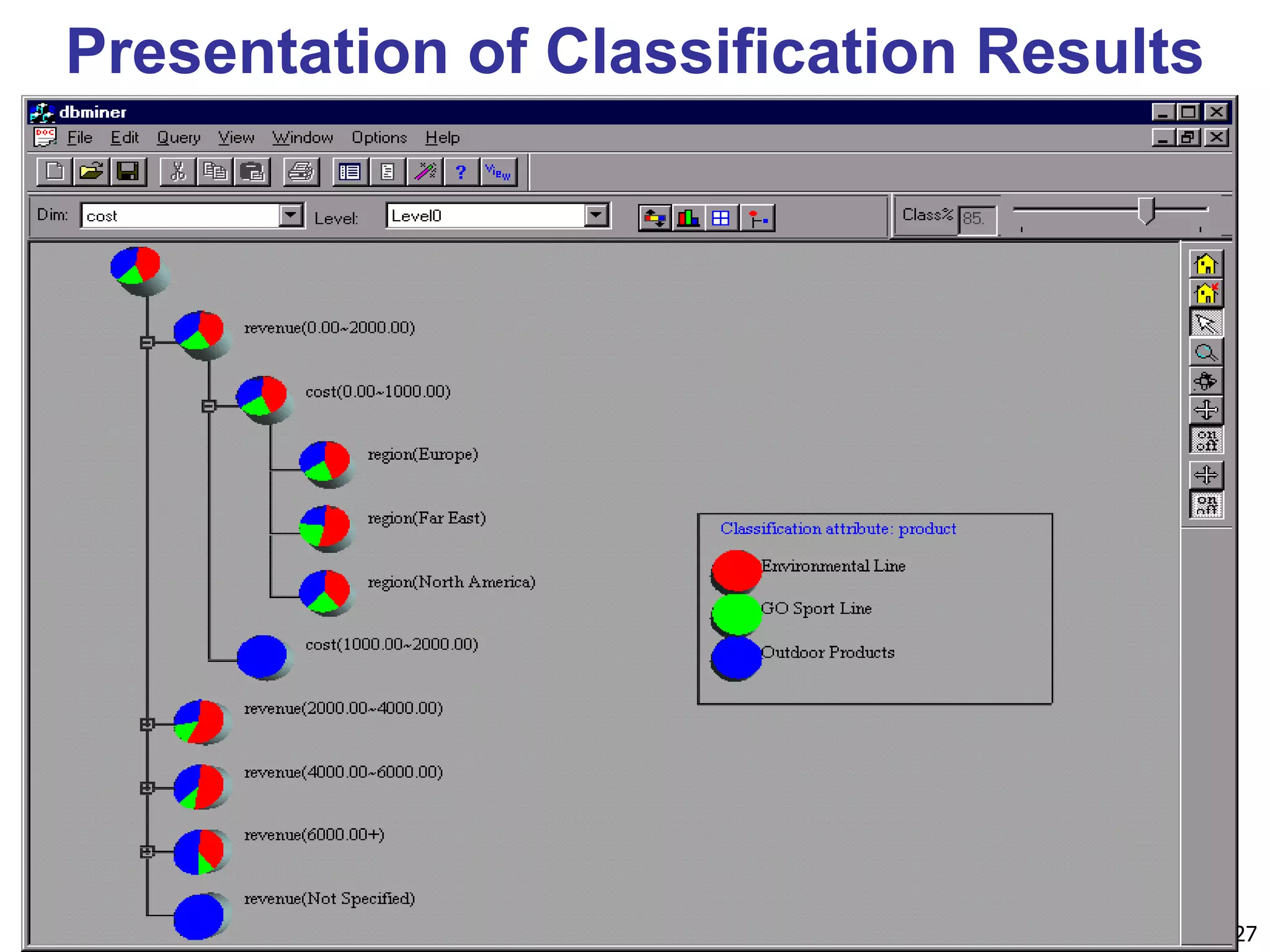Screen dimensions: 1270x952
Task: Toggle the lower on/off button
Action: click(x=1206, y=505)
